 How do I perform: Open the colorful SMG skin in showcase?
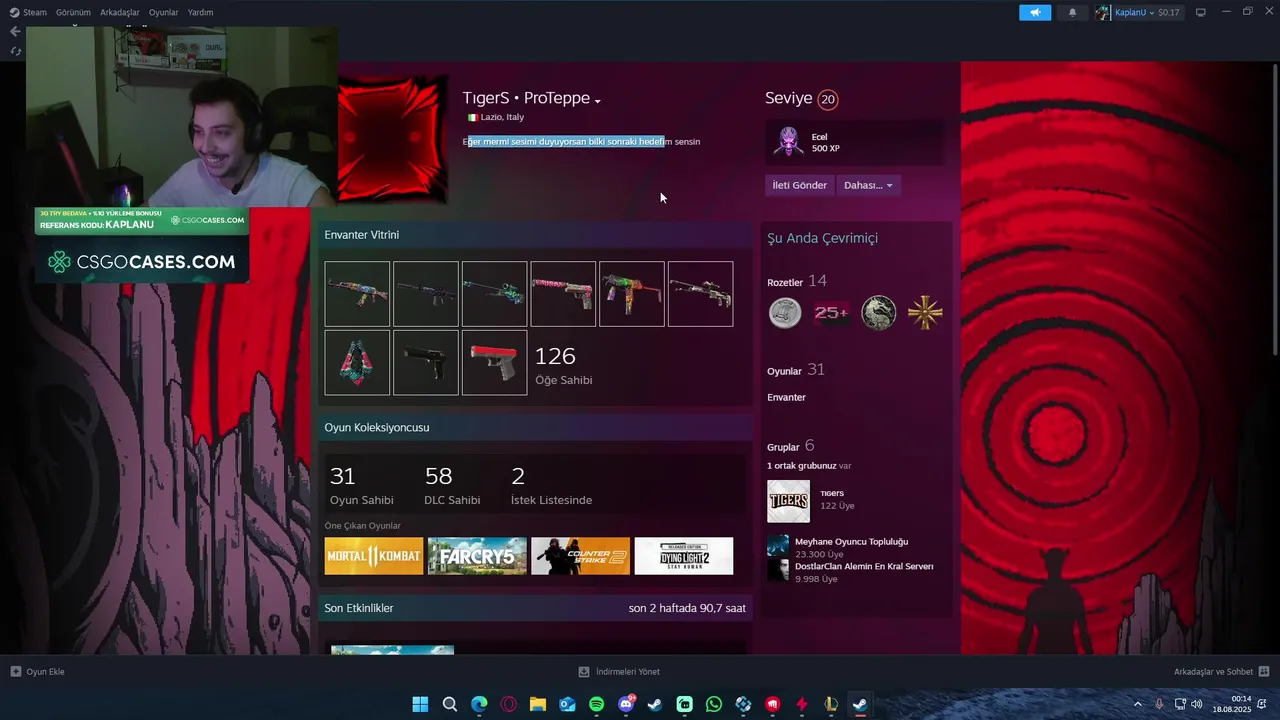632,294
